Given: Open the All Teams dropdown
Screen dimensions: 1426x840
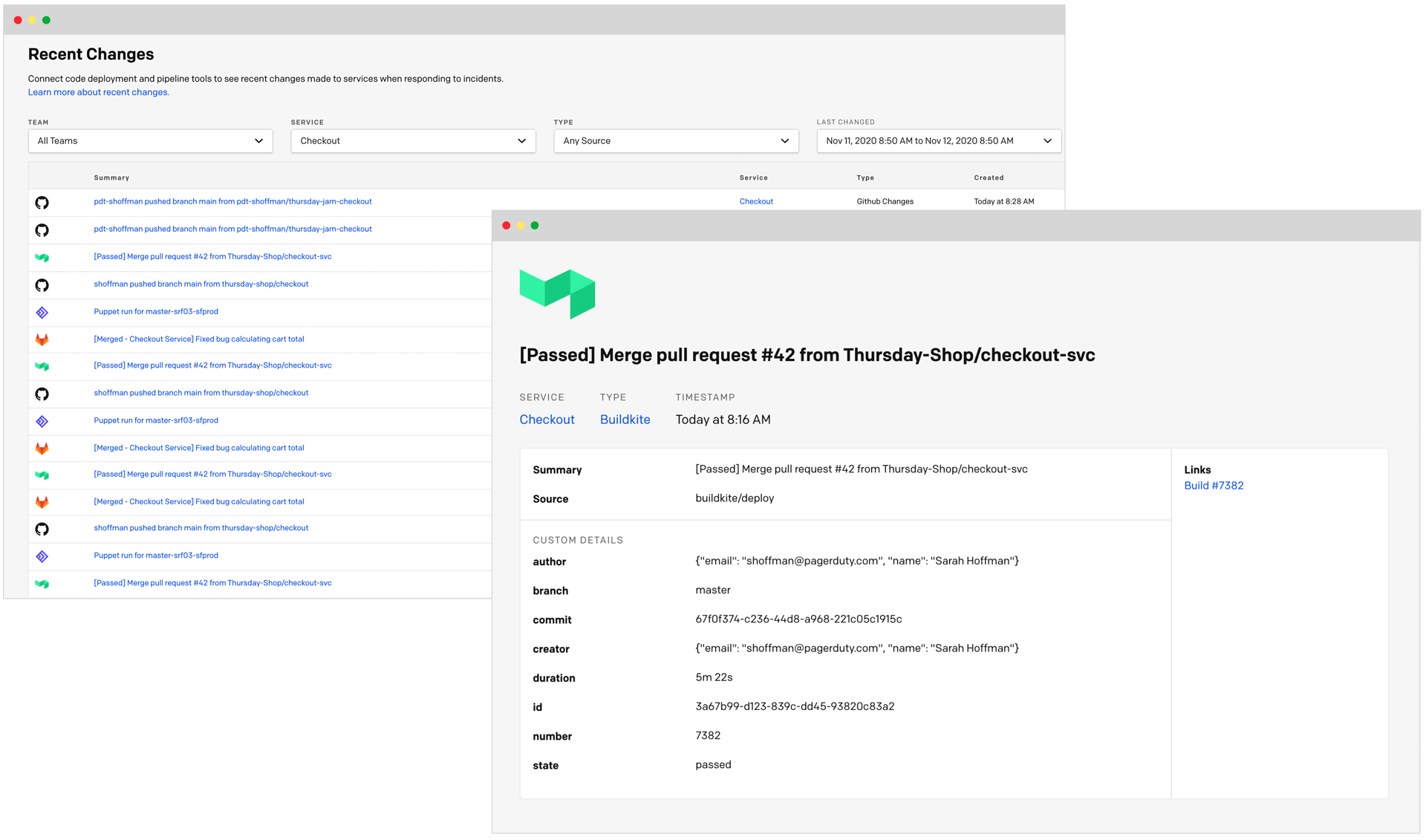Looking at the screenshot, I should click(150, 141).
